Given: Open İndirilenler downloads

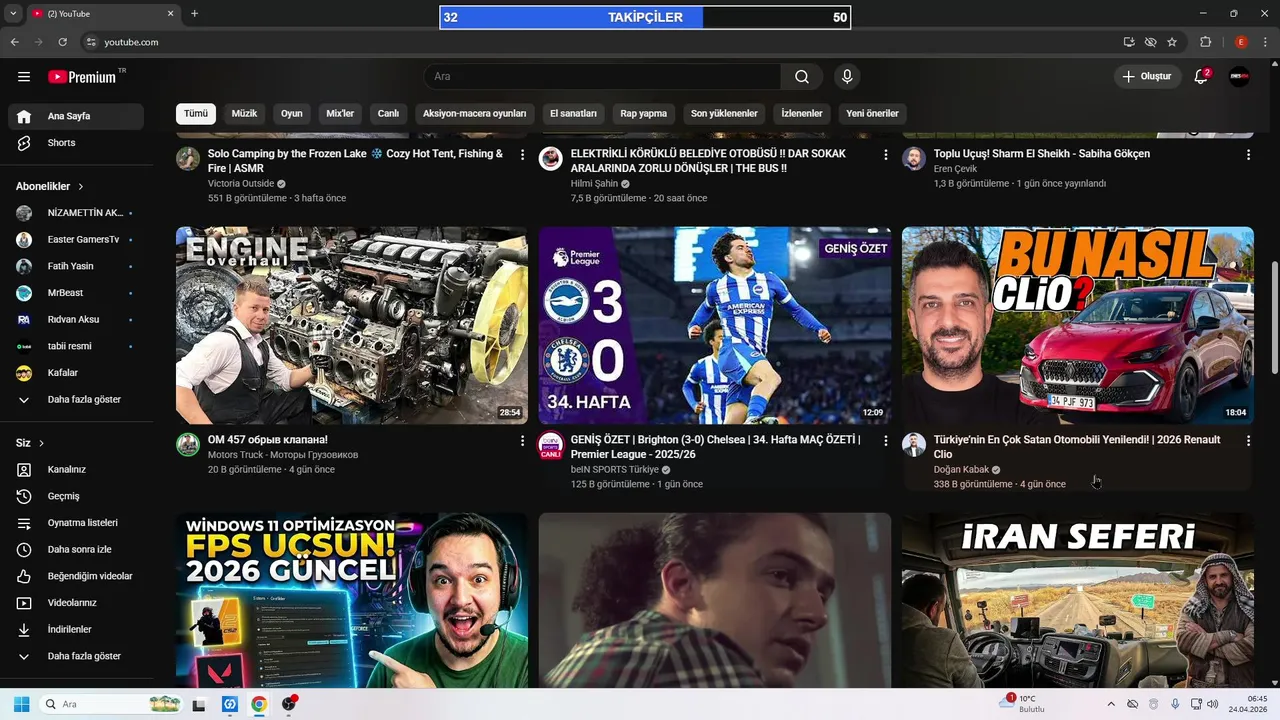Looking at the screenshot, I should click(x=76, y=629).
